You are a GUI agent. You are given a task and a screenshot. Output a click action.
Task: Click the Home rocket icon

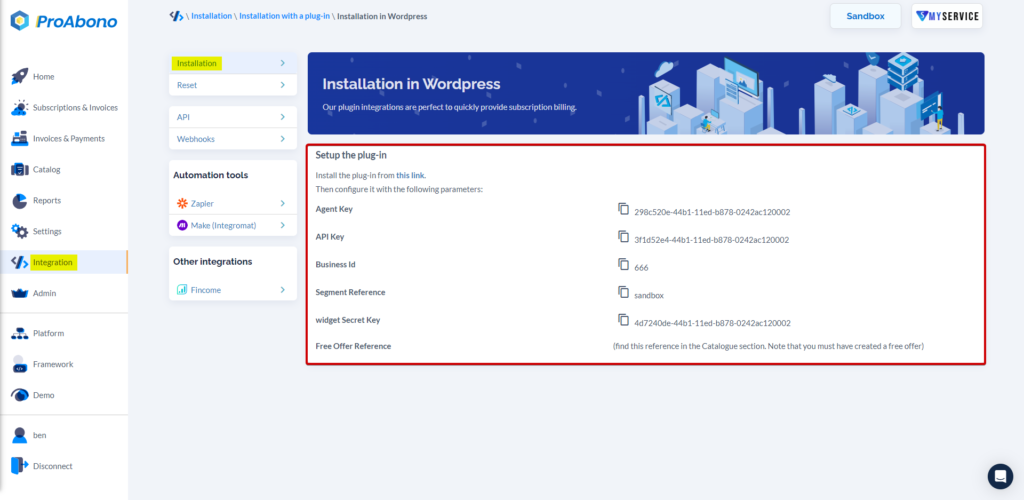click(20, 76)
